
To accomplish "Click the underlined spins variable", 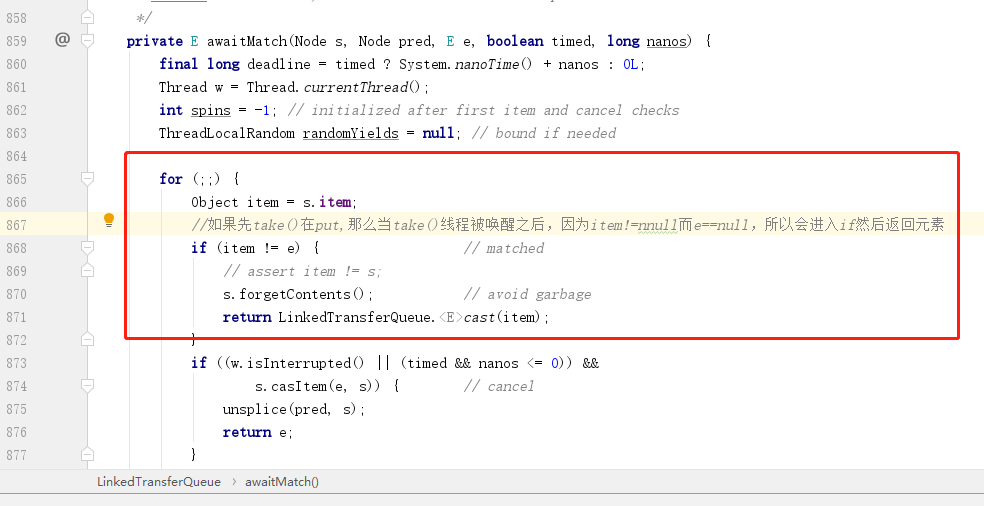I will [x=211, y=110].
